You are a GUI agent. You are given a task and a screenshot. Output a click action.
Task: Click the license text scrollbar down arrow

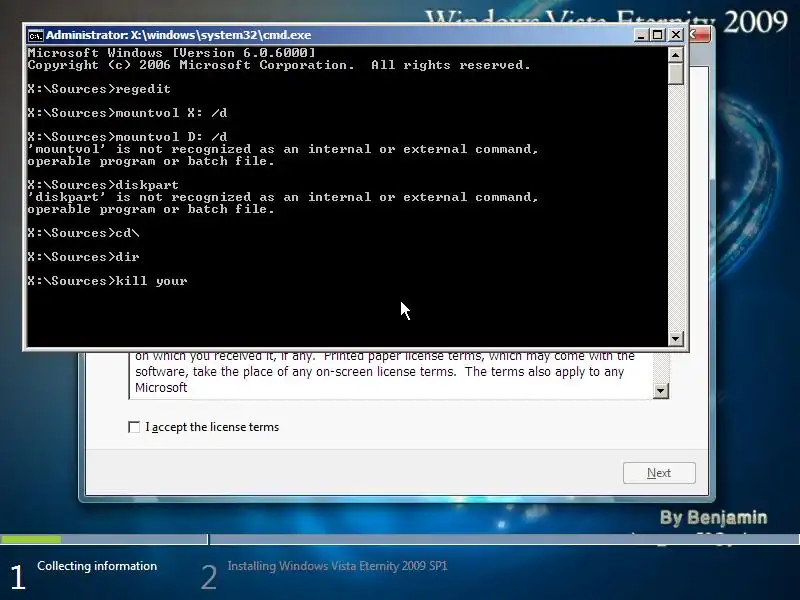click(x=661, y=391)
